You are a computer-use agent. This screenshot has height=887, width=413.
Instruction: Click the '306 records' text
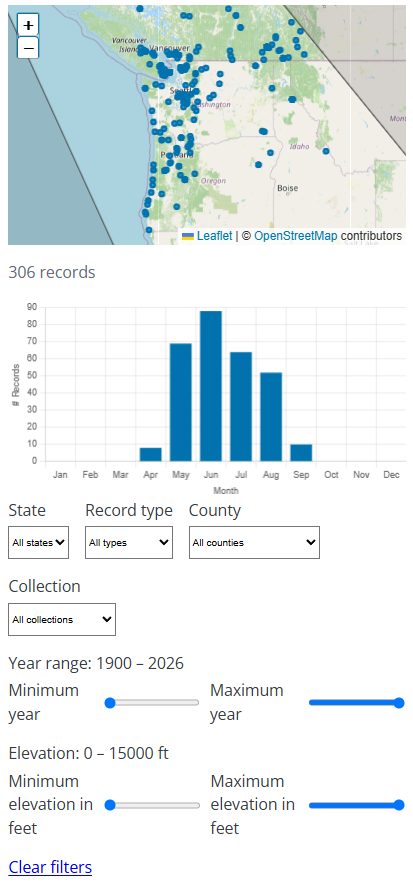(x=52, y=272)
